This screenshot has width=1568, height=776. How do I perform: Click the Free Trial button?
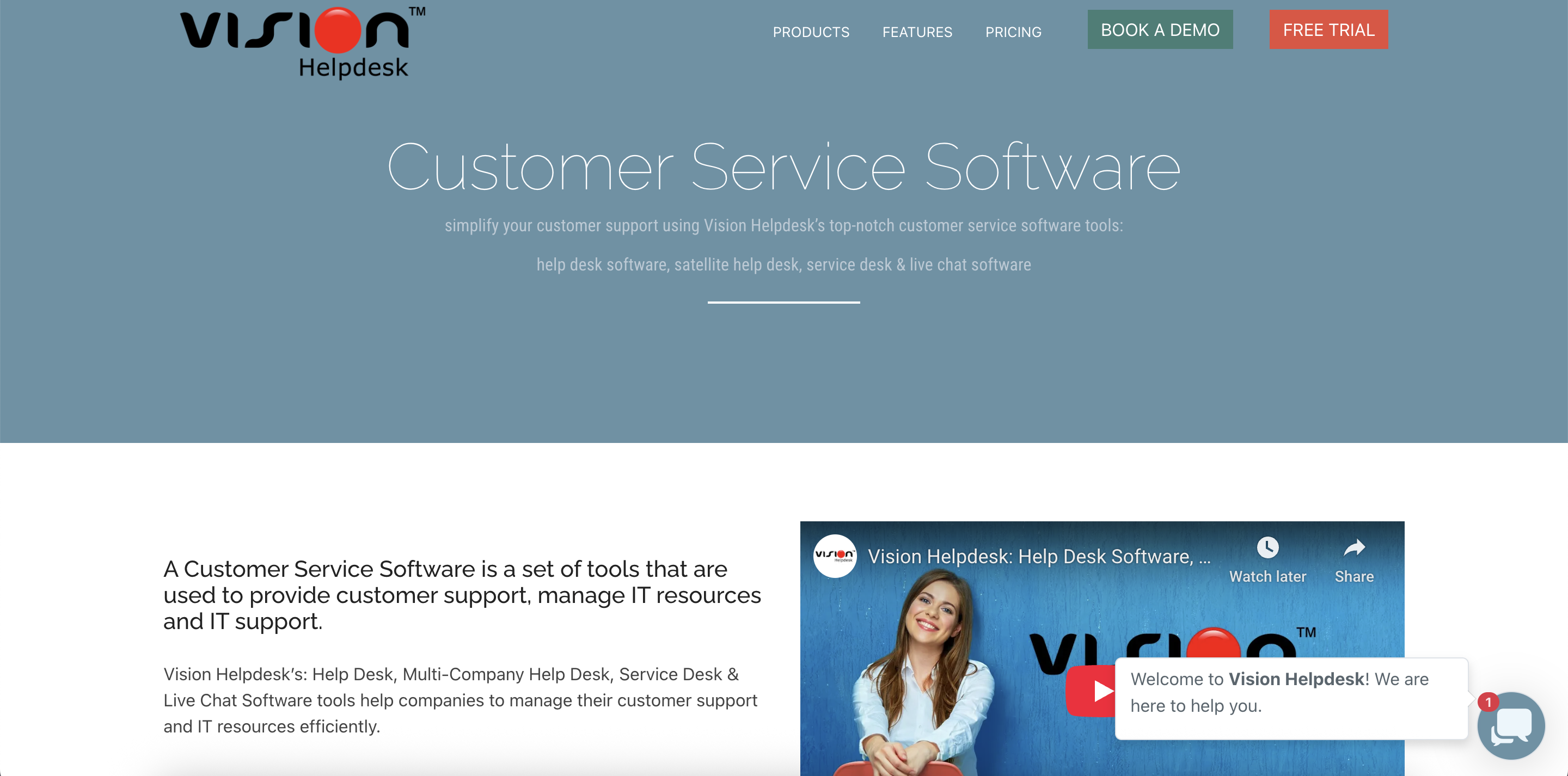click(1329, 29)
